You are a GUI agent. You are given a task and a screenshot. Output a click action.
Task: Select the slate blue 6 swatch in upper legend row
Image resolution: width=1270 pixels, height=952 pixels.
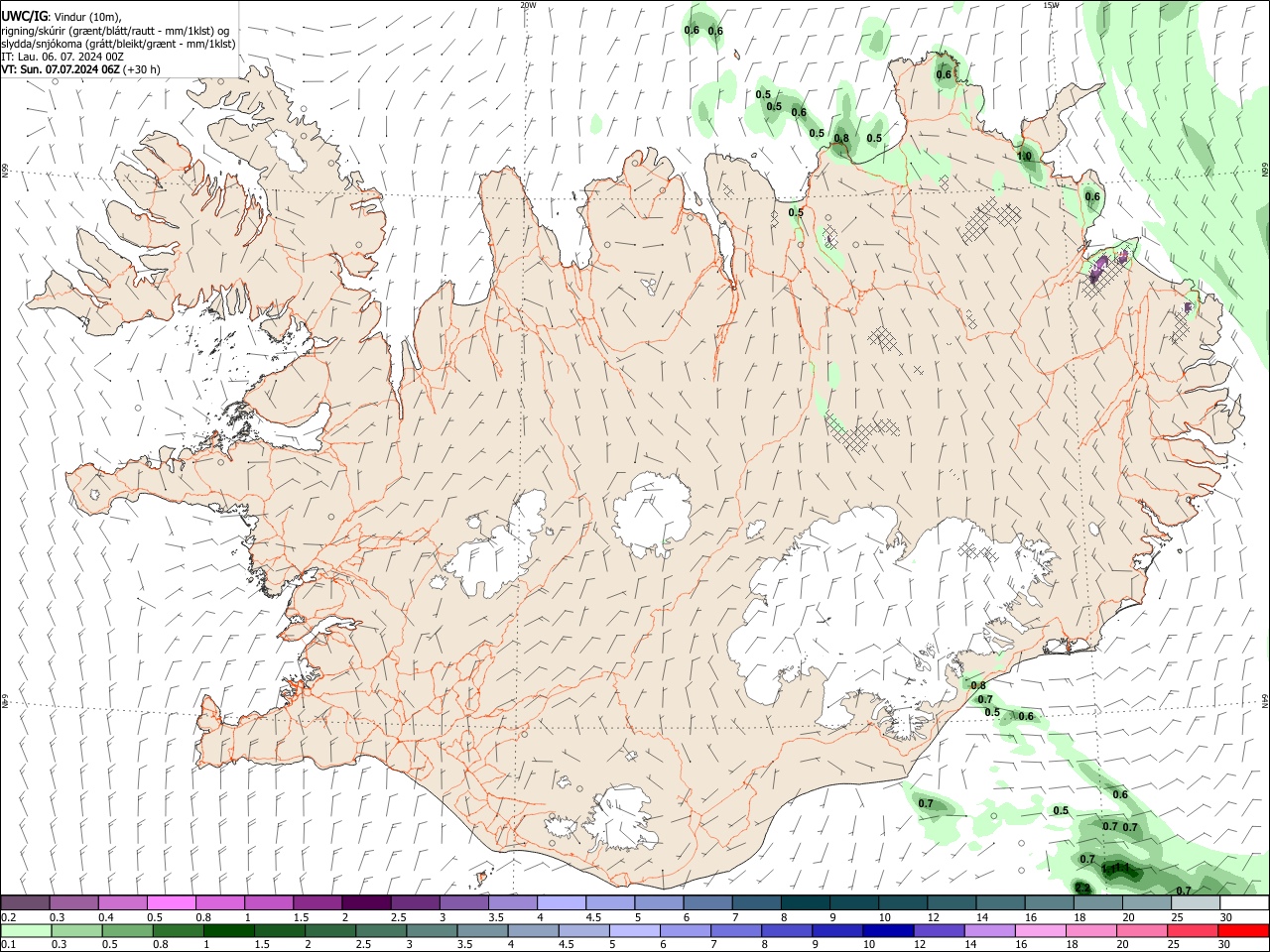coord(706,903)
